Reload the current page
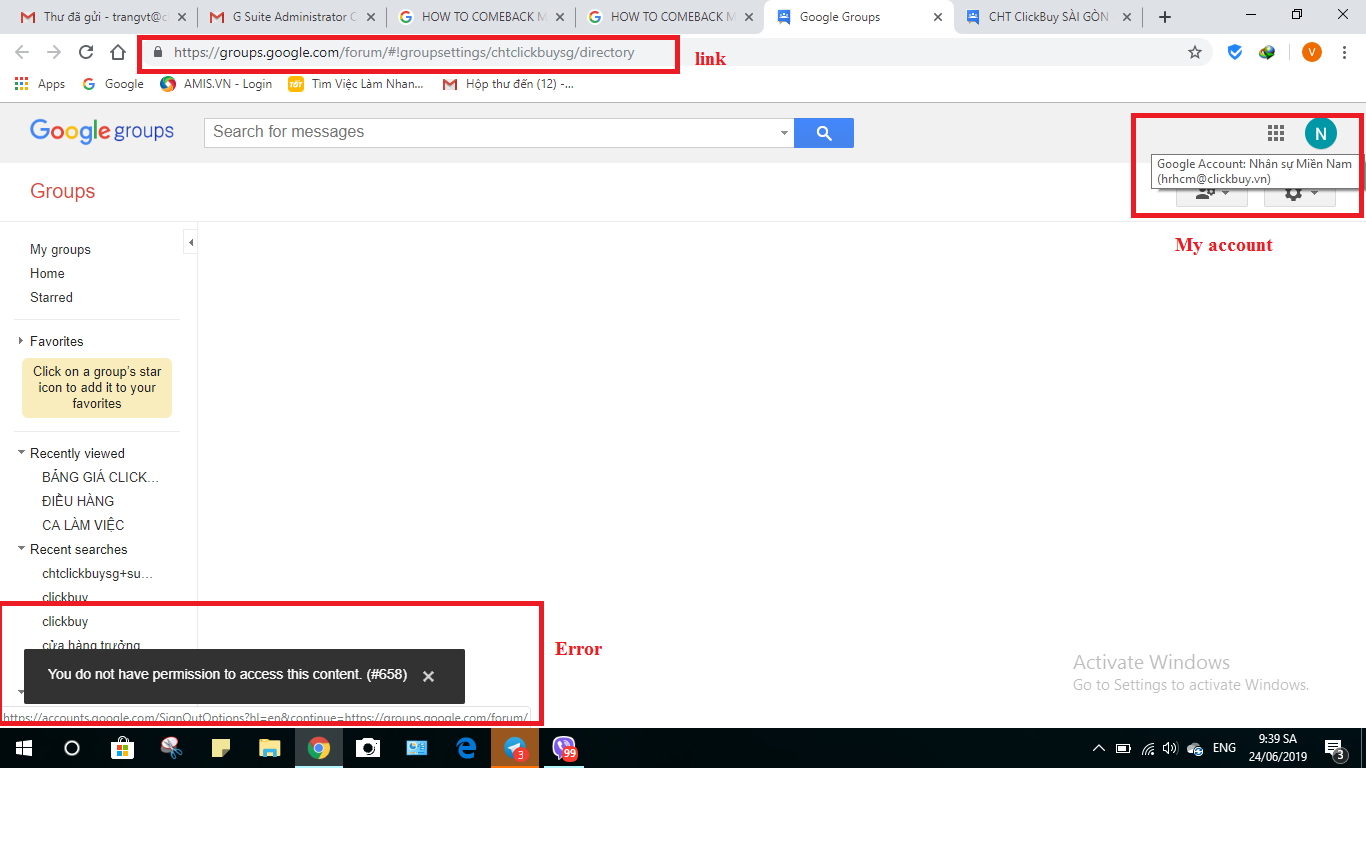The image size is (1366, 850). coord(86,53)
